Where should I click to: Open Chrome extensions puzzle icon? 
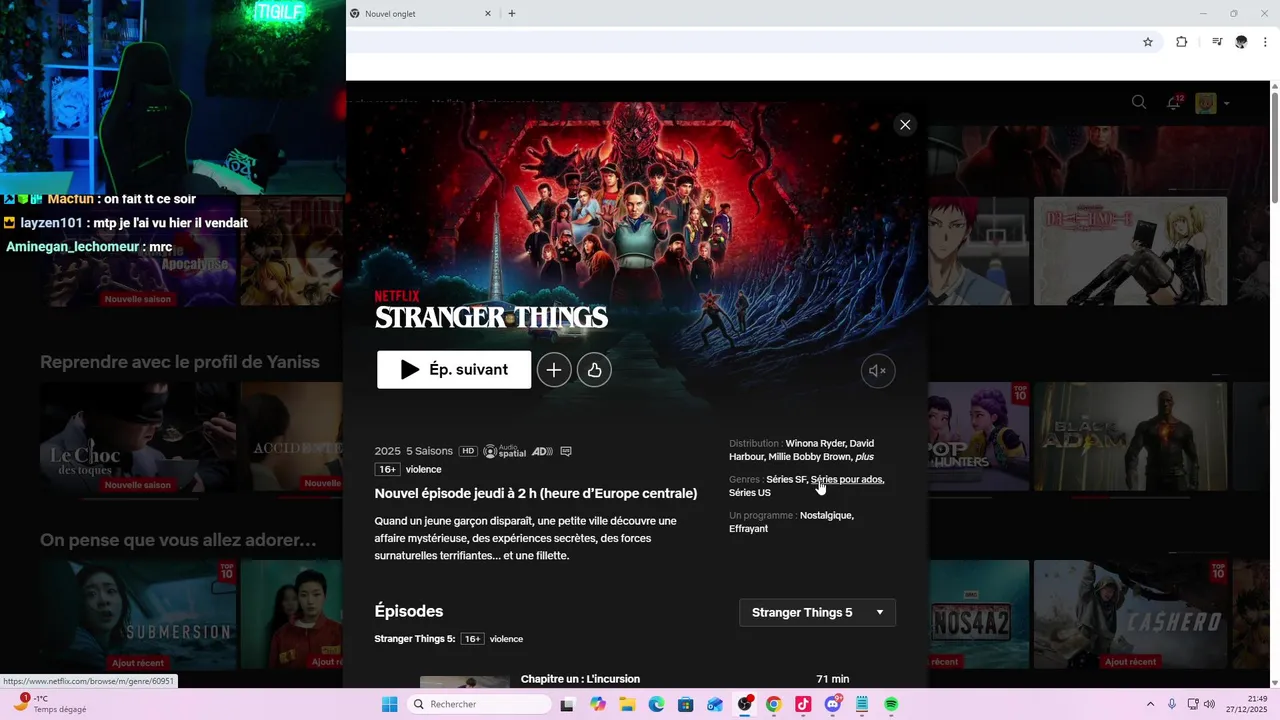coord(1182,42)
